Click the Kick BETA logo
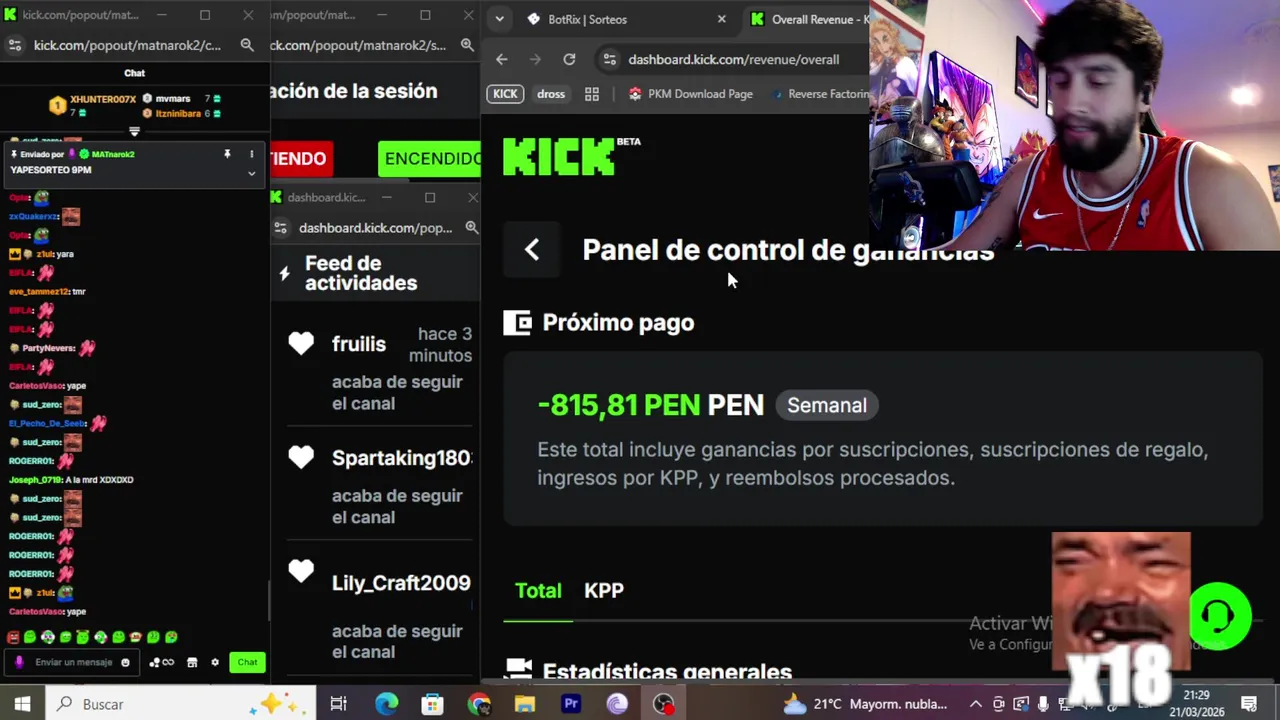This screenshot has width=1280, height=720. (x=571, y=156)
